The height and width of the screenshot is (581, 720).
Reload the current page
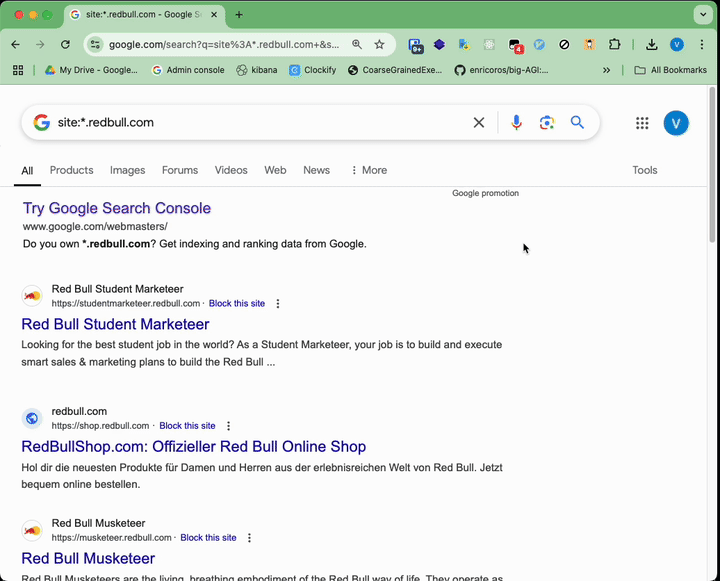click(65, 45)
